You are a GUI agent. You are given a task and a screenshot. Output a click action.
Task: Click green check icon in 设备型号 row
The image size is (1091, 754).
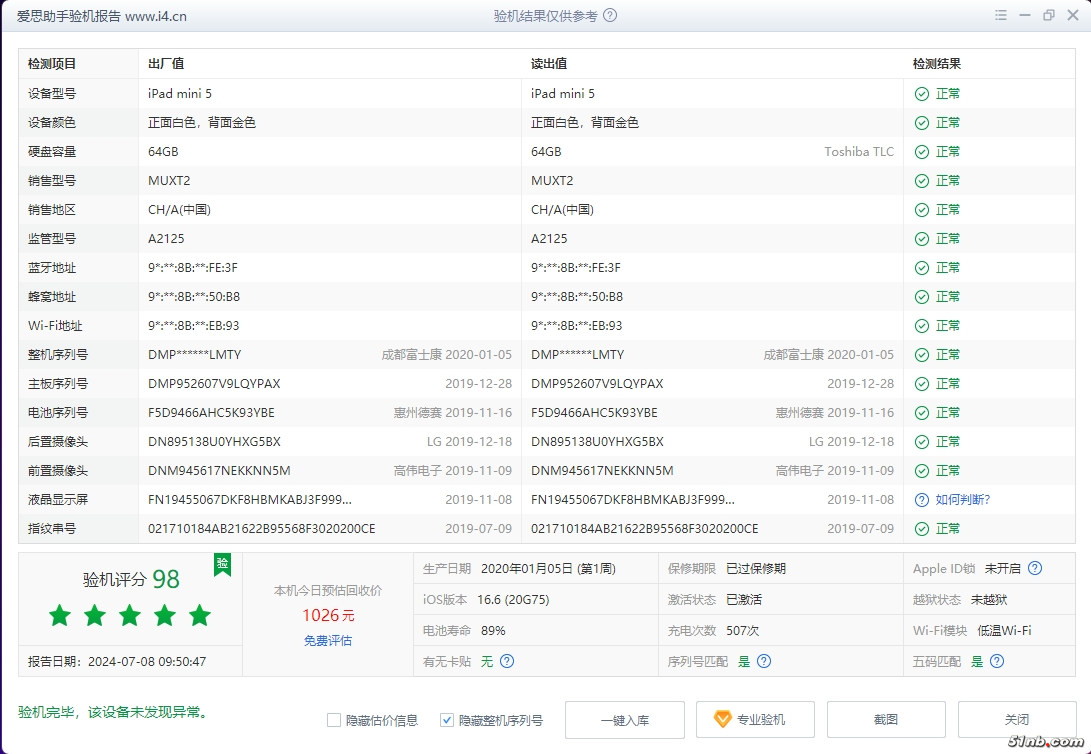pyautogui.click(x=922, y=93)
